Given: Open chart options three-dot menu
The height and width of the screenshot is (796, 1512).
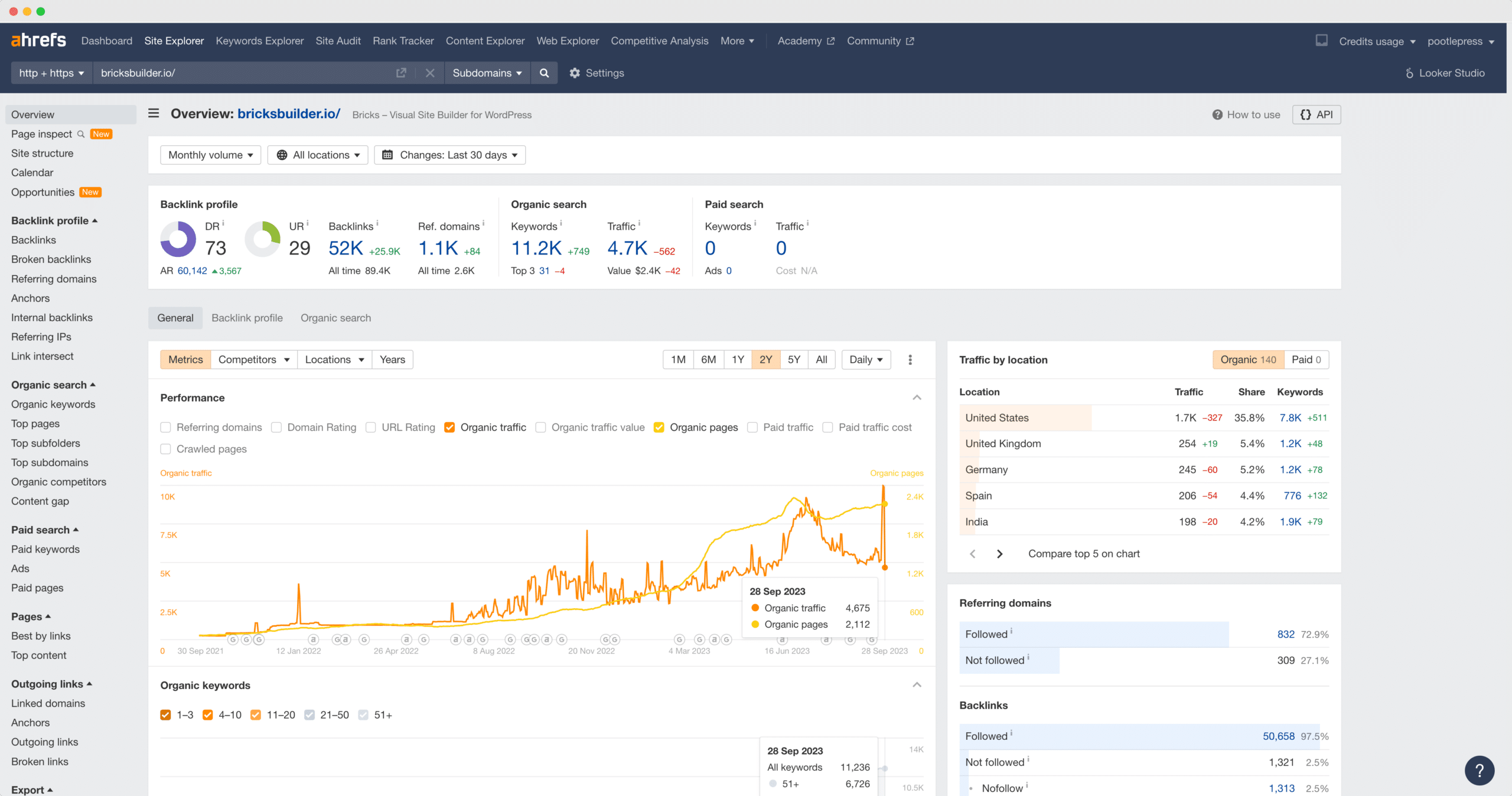Looking at the screenshot, I should 910,360.
